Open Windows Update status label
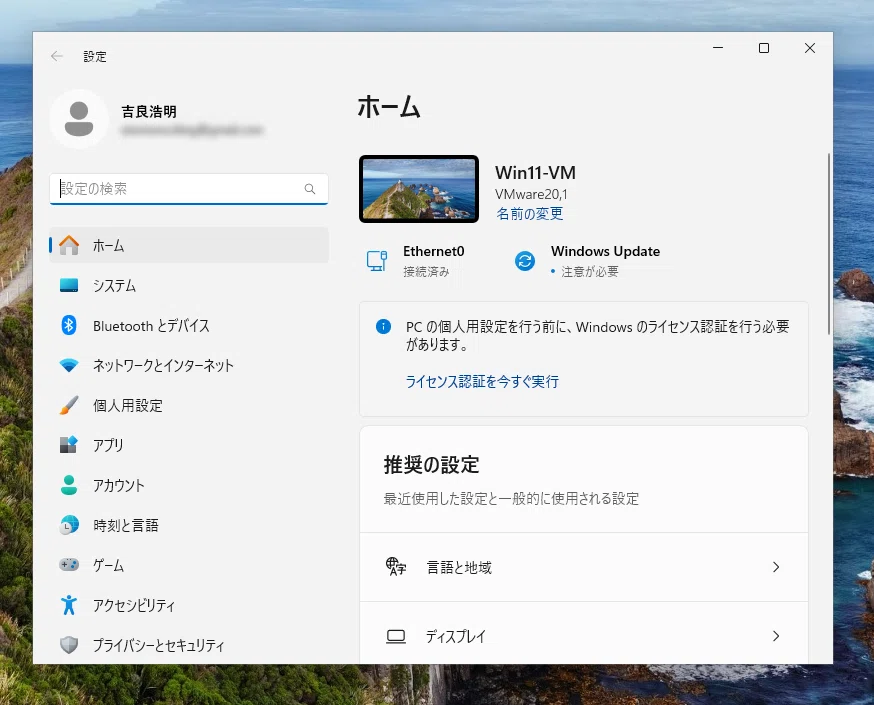Image resolution: width=874 pixels, height=705 pixels. pyautogui.click(x=605, y=251)
